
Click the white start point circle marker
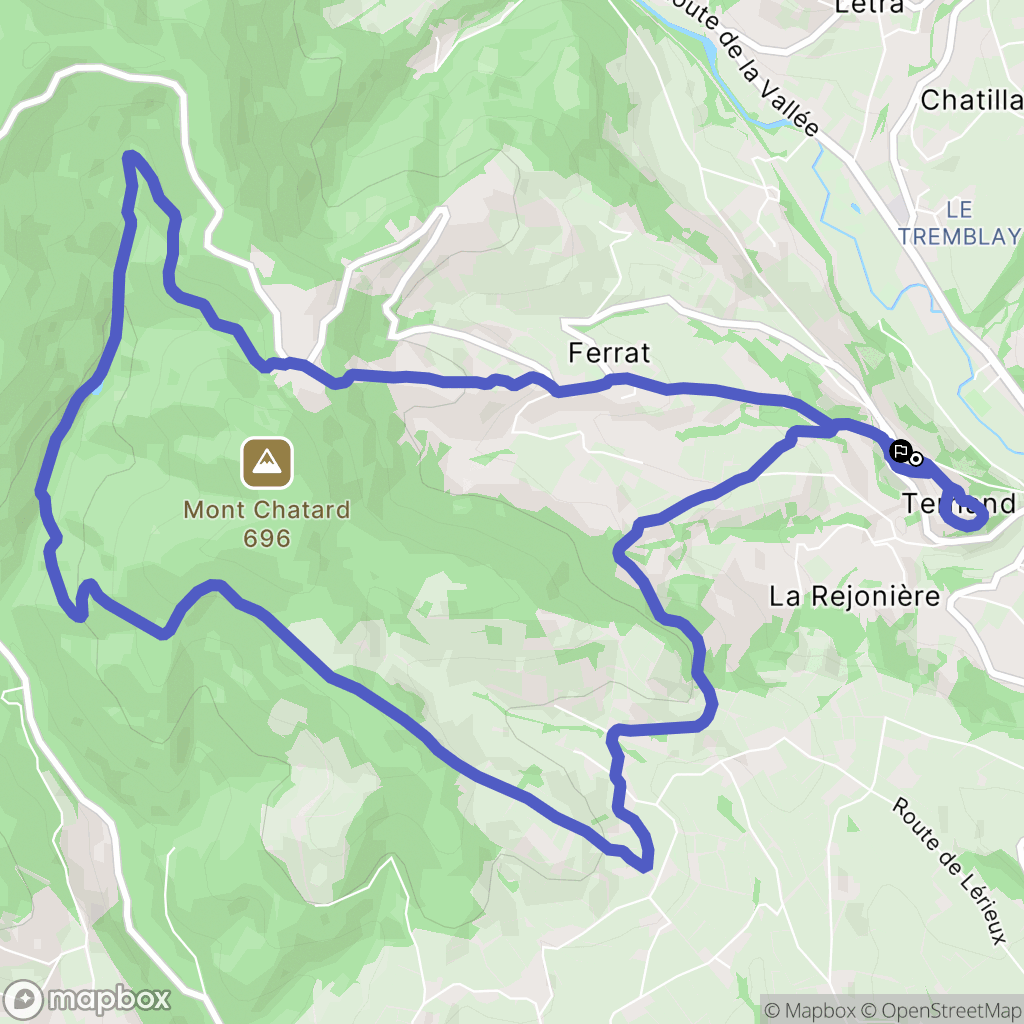916,459
